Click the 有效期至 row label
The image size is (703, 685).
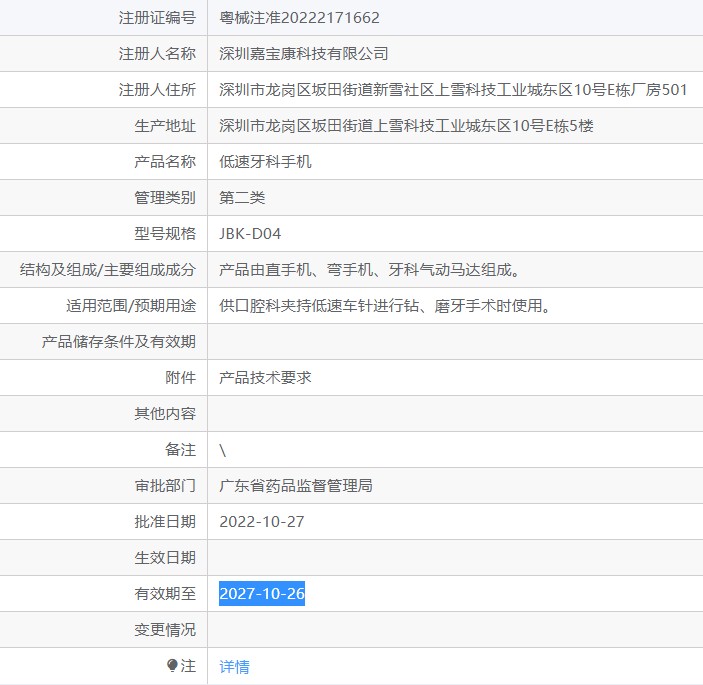(x=165, y=594)
